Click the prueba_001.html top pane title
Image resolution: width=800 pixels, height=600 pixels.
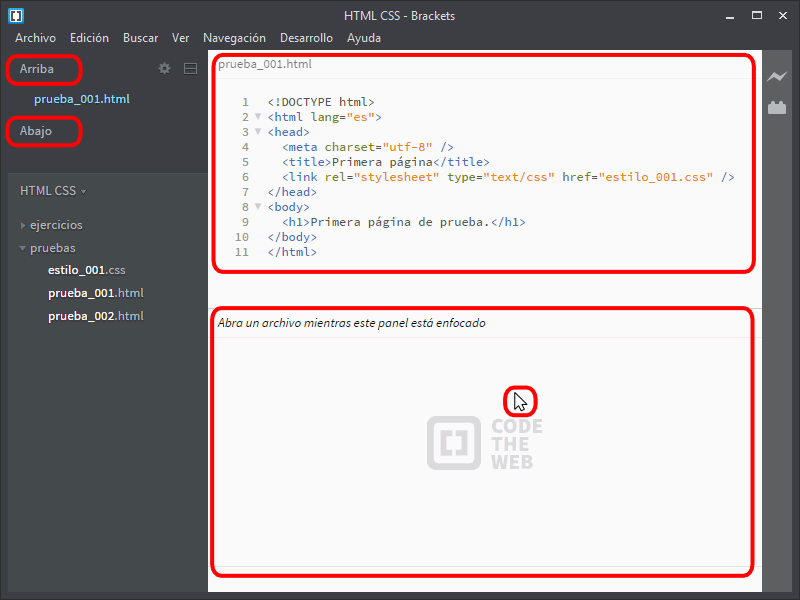click(265, 64)
